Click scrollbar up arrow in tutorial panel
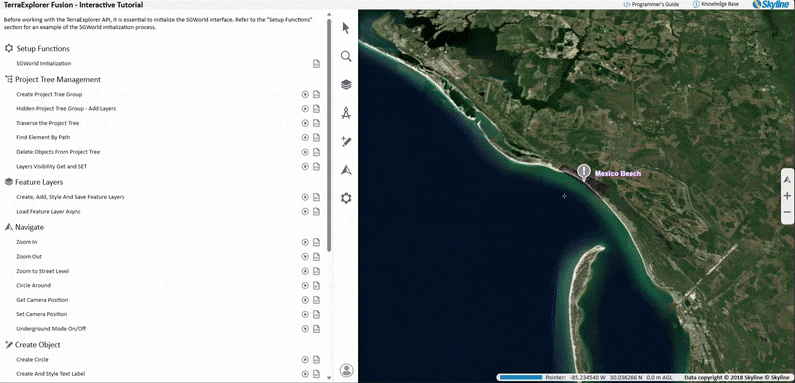The image size is (795, 383). [x=329, y=15]
